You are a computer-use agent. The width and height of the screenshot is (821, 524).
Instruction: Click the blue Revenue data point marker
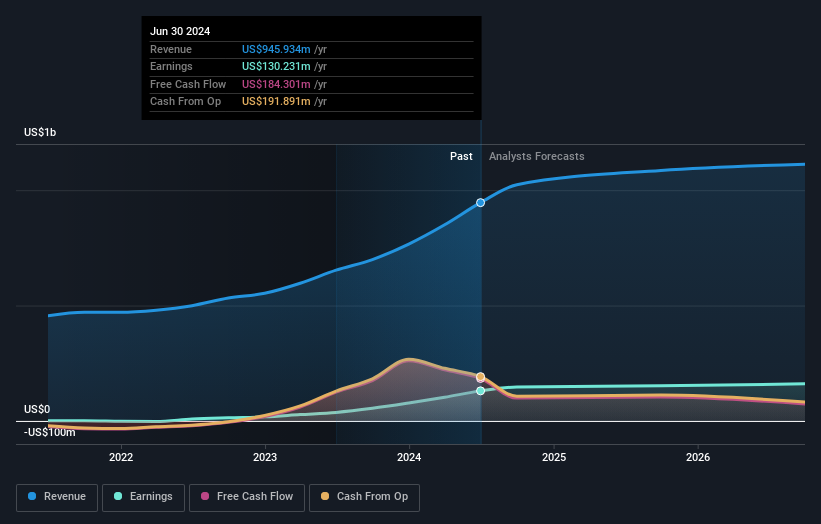click(x=480, y=203)
